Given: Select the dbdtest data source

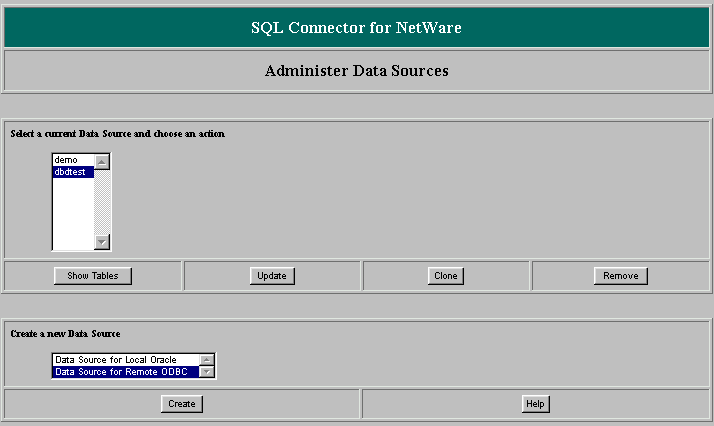Looking at the screenshot, I should point(73,172).
